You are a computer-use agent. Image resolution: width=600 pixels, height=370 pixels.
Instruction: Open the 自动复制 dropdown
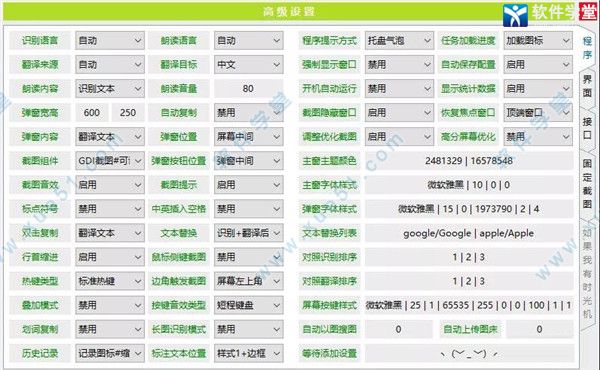(249, 113)
